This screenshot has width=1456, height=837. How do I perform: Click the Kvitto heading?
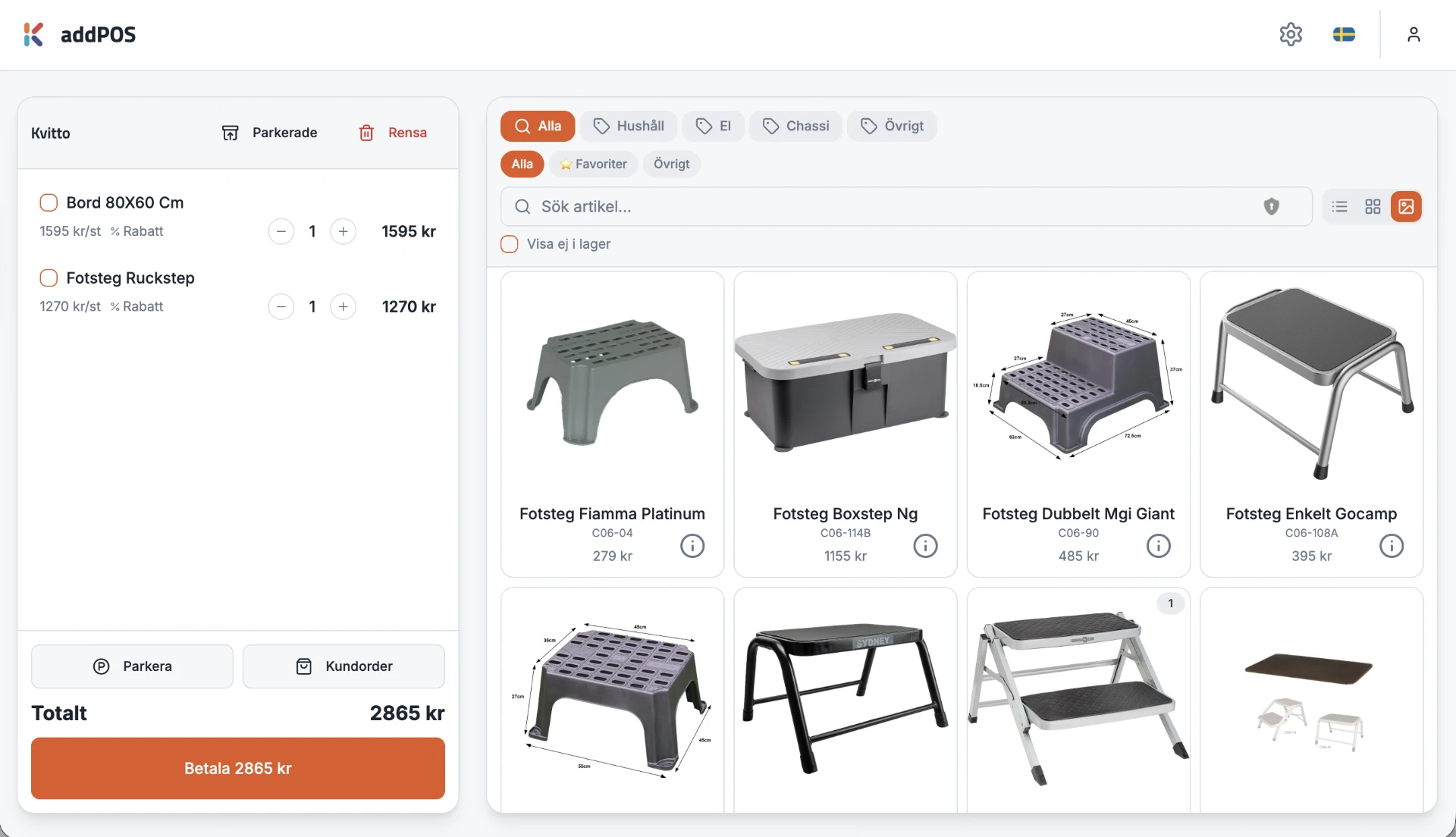(x=51, y=133)
